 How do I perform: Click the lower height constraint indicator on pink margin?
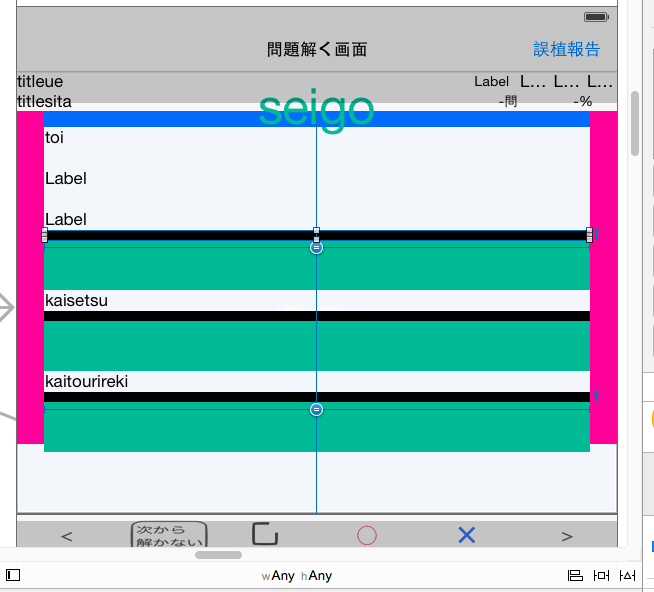click(597, 397)
